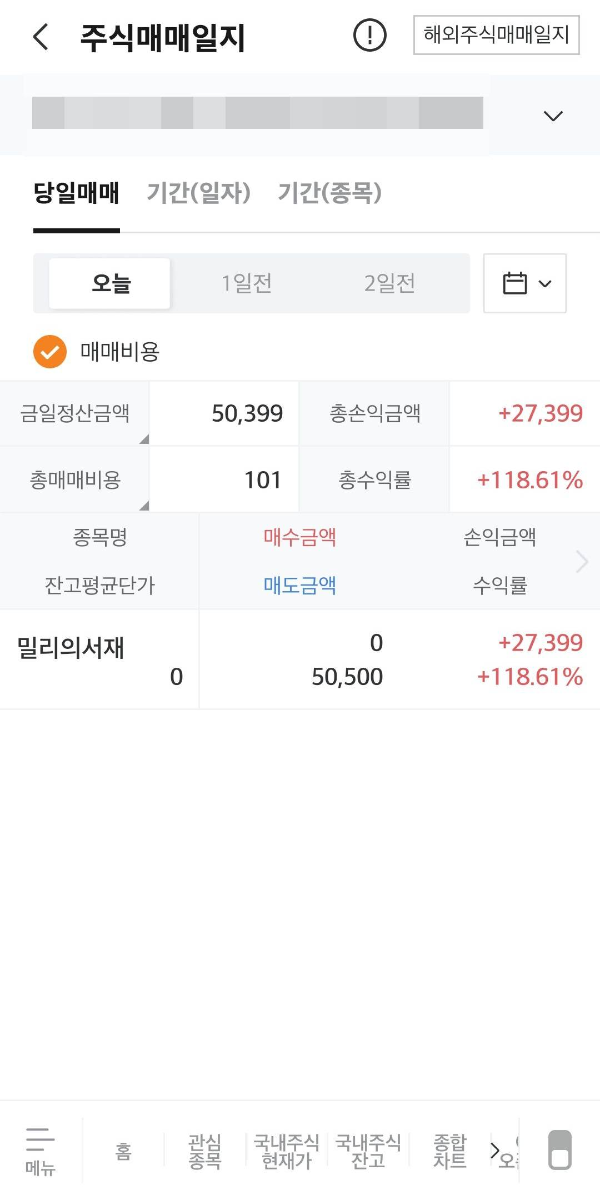600x1193 pixels.
Task: Open 관심종목 watchlist screen
Action: (203, 1150)
